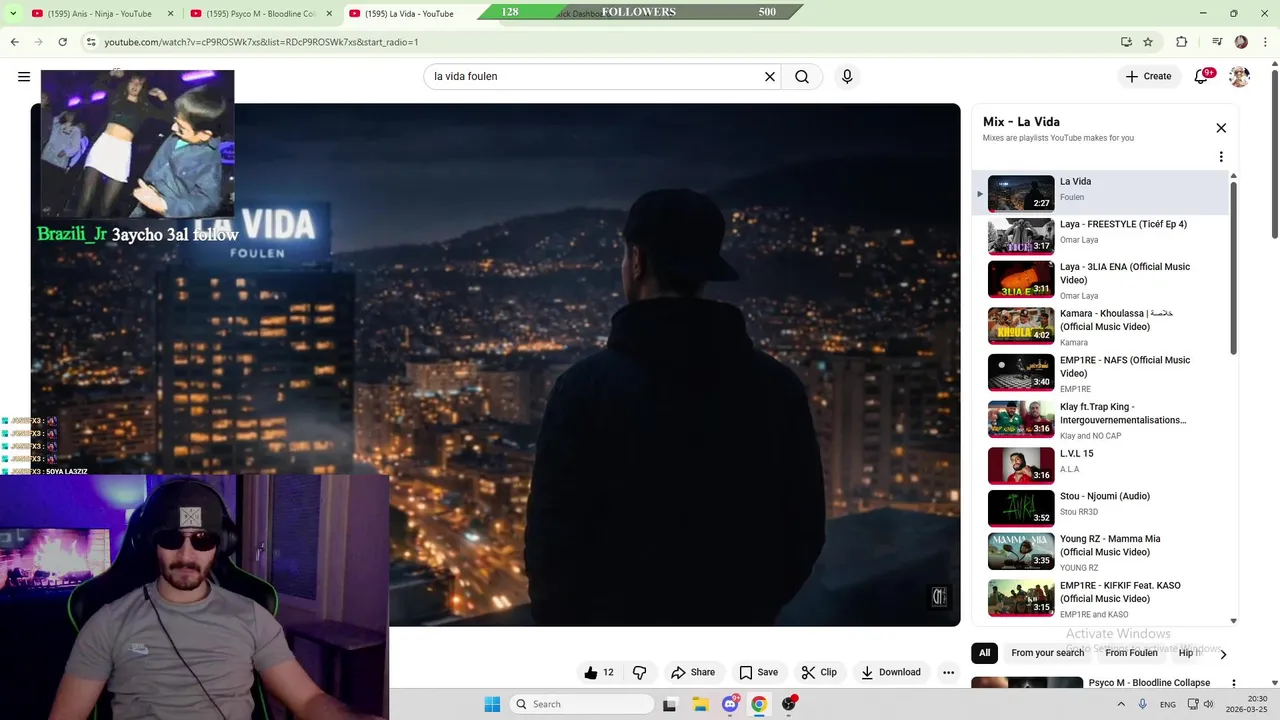Image resolution: width=1280 pixels, height=720 pixels.
Task: Select the All filter chip
Action: [985, 653]
